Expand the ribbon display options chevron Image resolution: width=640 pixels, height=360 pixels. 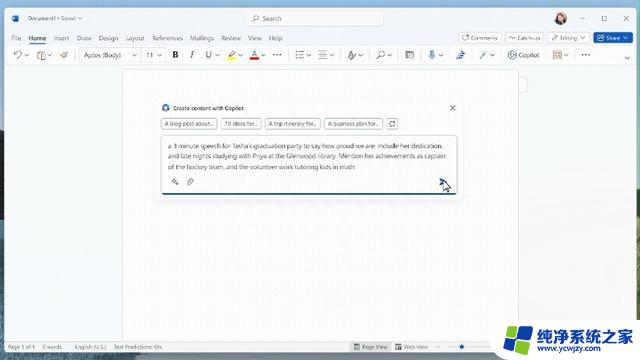[x=627, y=58]
